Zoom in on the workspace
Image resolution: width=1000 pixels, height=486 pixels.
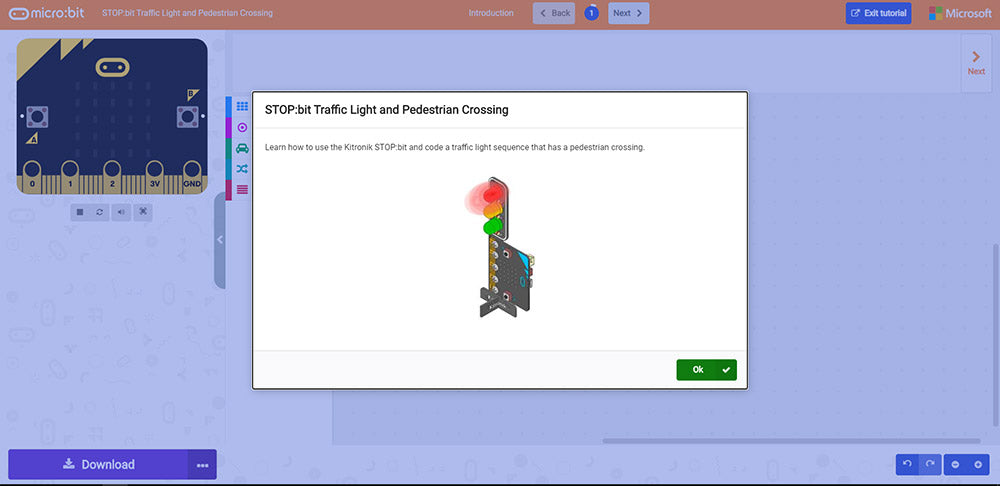pos(978,464)
